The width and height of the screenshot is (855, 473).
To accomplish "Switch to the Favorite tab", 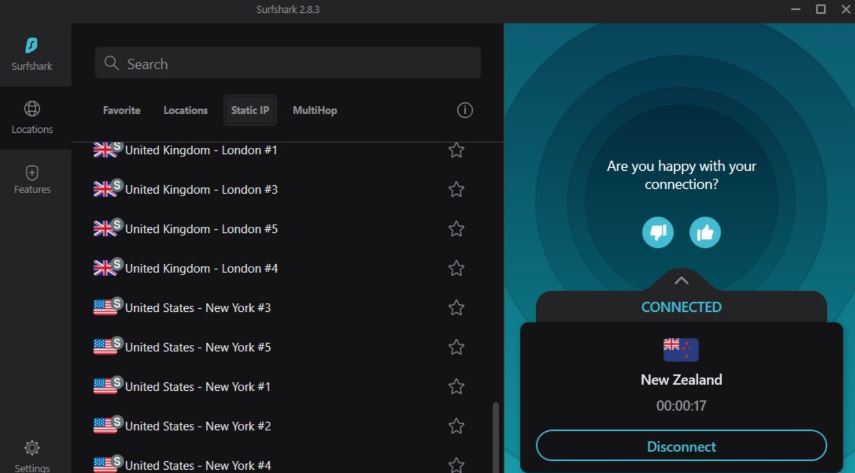I will click(x=122, y=110).
